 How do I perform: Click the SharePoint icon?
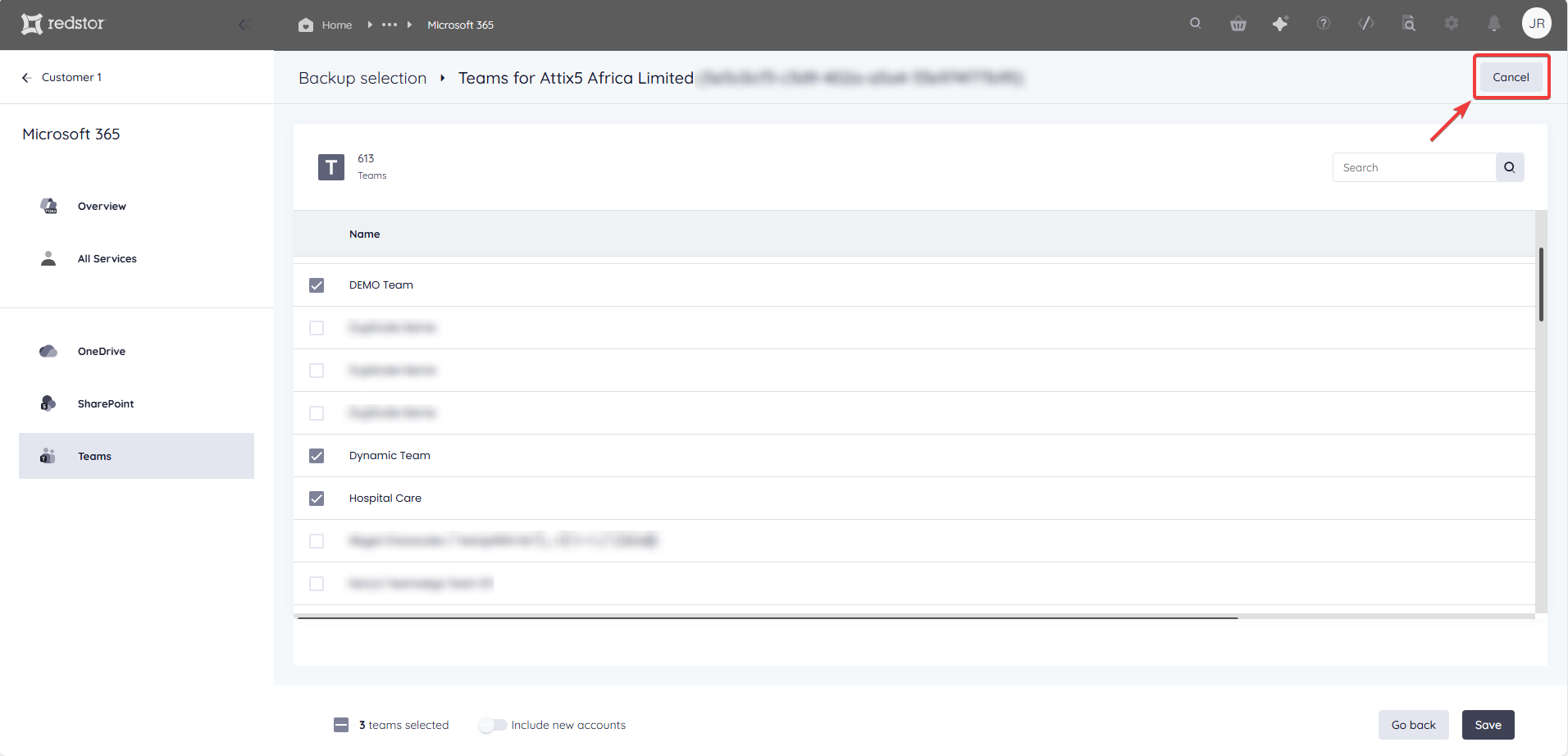pos(48,403)
